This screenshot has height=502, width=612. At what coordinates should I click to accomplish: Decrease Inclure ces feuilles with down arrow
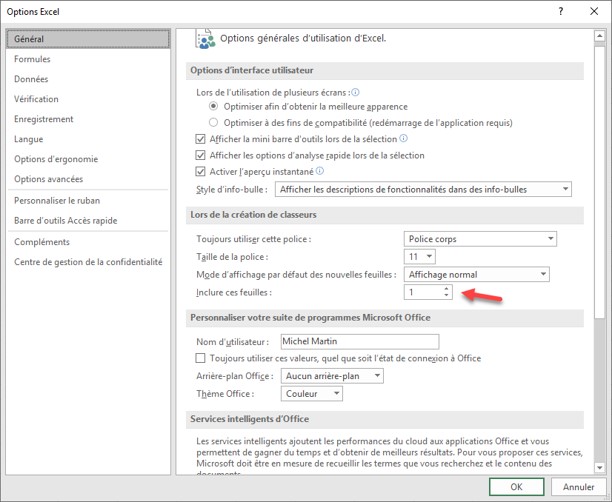446,296
